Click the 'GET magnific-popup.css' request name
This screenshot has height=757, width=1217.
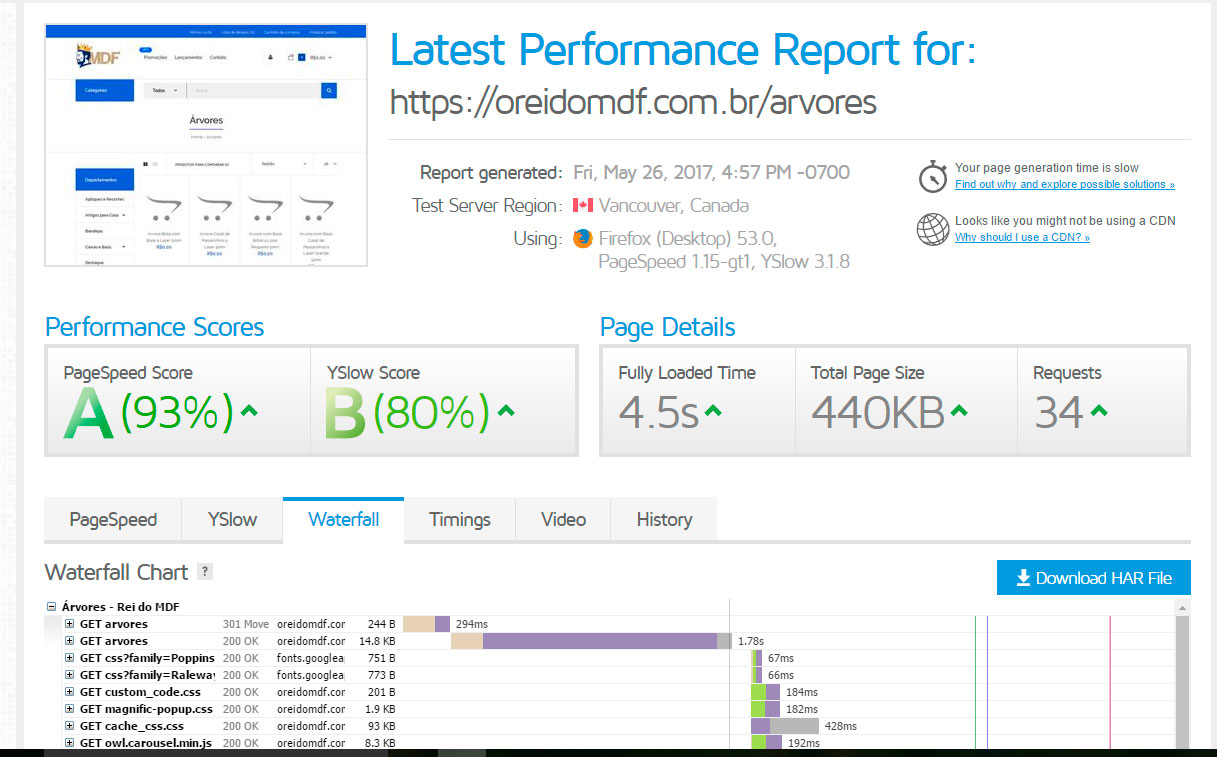pyautogui.click(x=146, y=709)
